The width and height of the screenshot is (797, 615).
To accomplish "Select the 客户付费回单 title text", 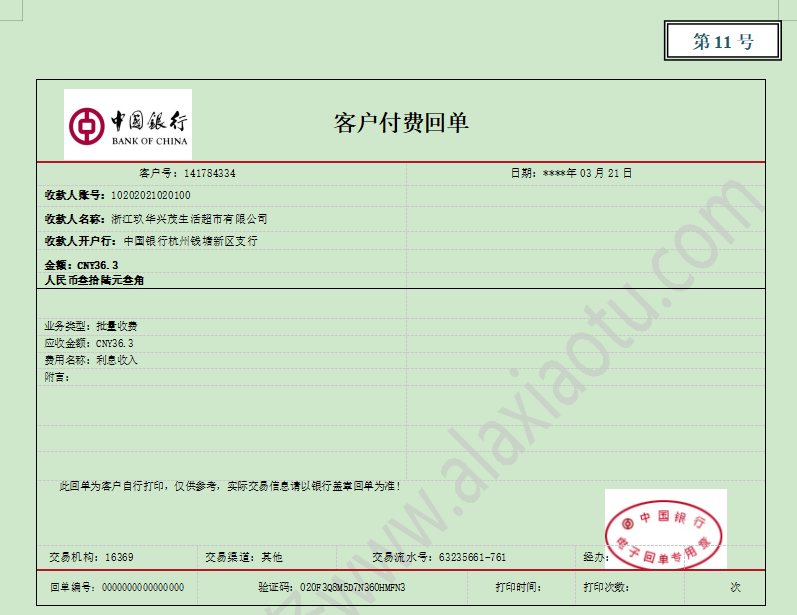I will tap(401, 123).
